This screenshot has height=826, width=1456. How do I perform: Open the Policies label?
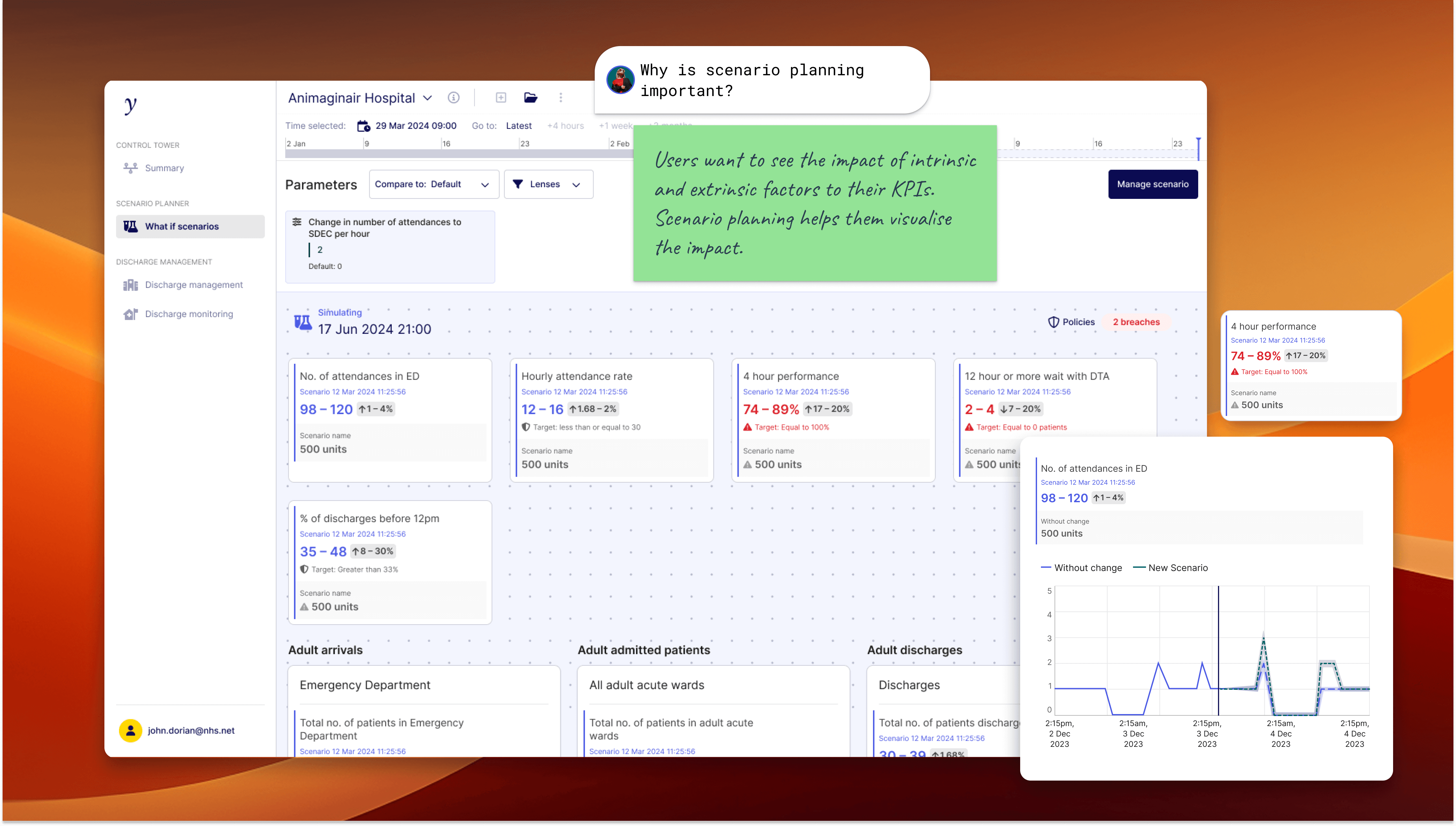(1079, 322)
